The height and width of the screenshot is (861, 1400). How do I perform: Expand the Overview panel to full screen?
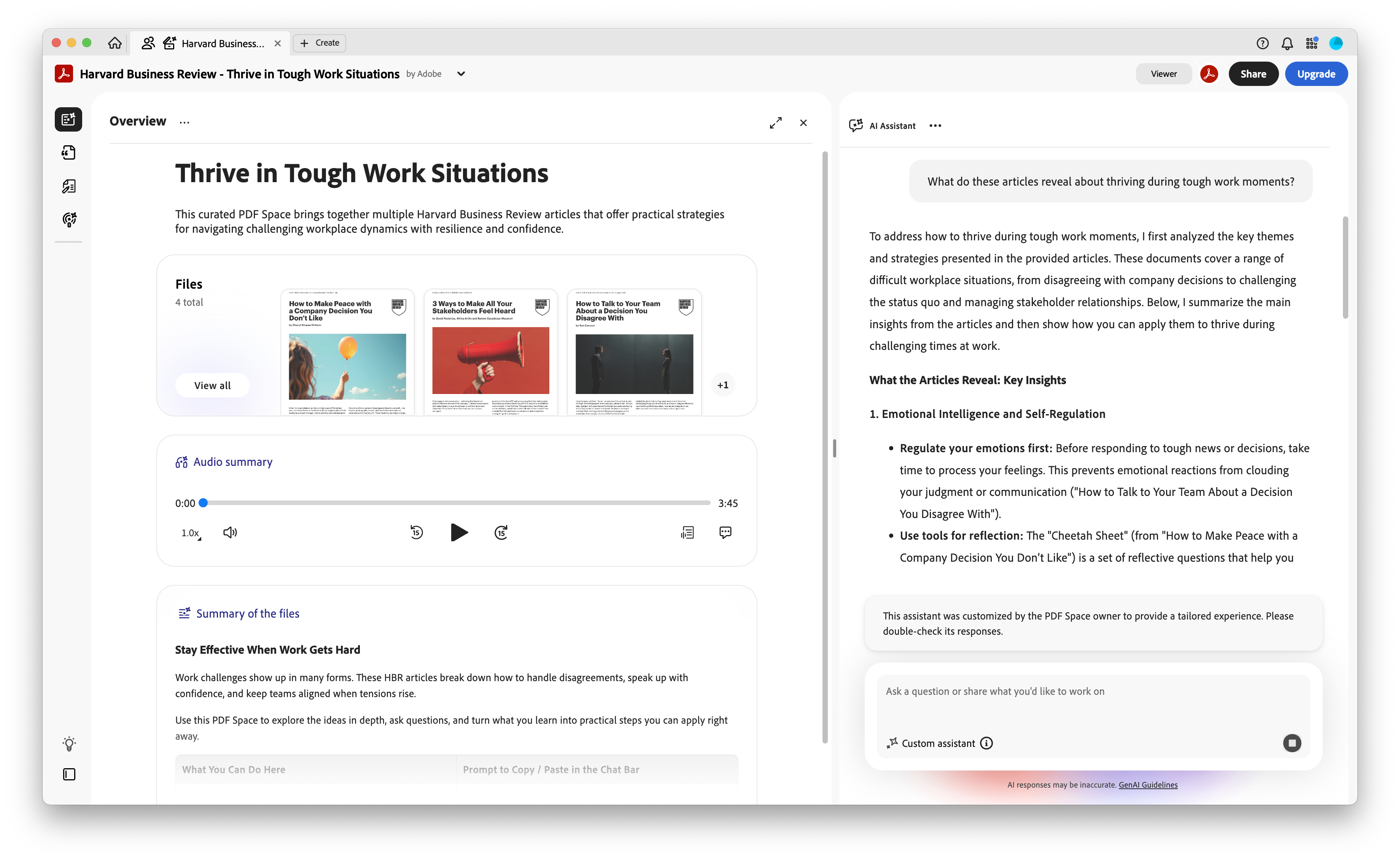point(776,123)
